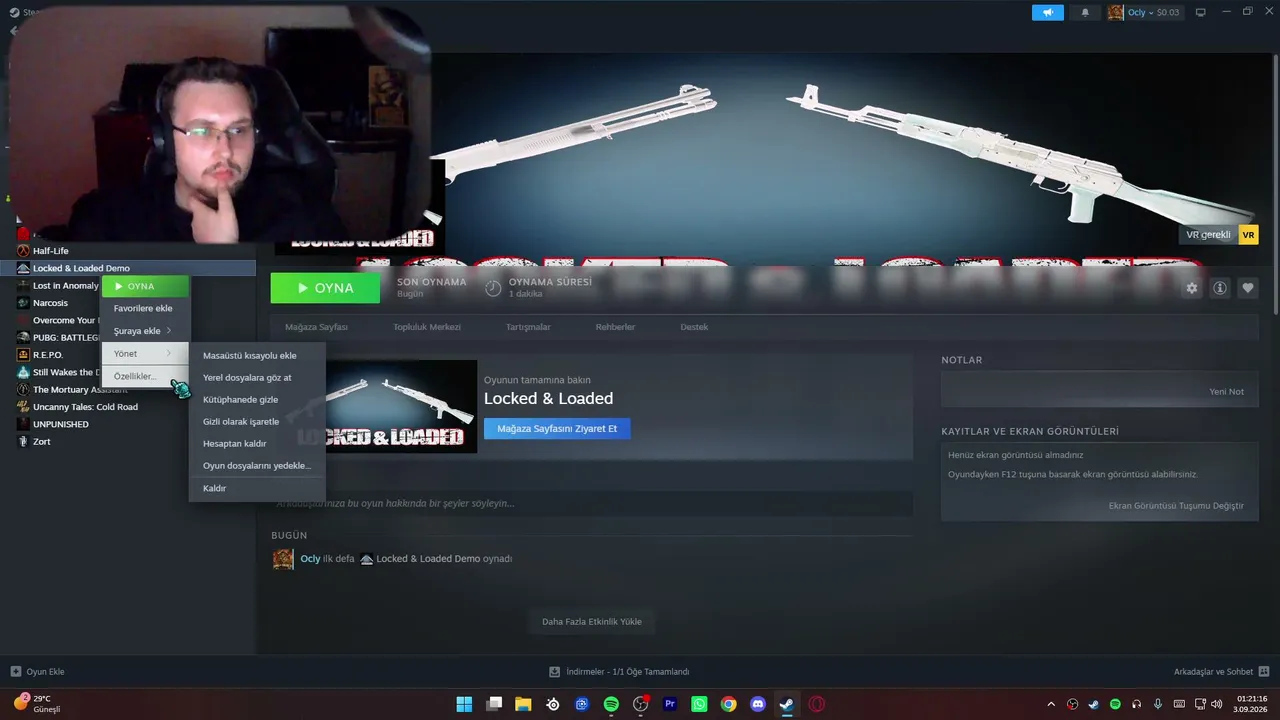Click Daha Fazla Etkinlik Yükle button
The width and height of the screenshot is (1280, 720).
click(x=592, y=621)
